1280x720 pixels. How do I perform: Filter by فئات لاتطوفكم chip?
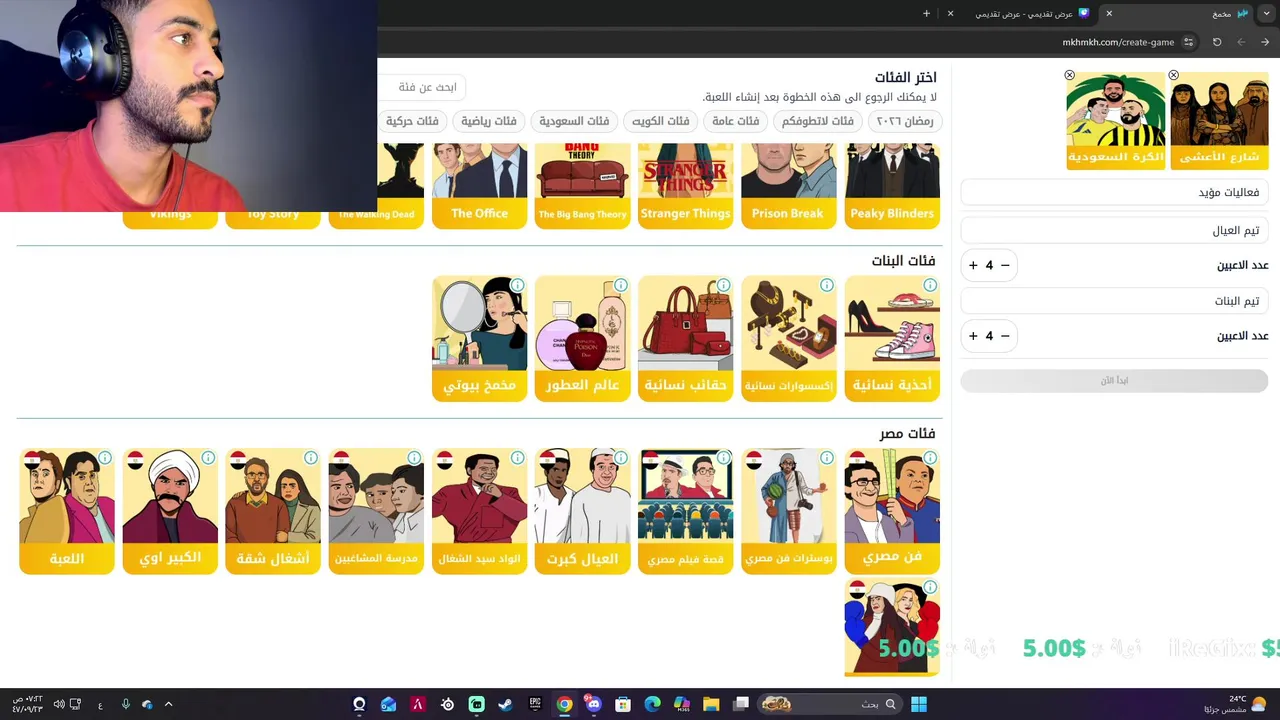pos(818,121)
